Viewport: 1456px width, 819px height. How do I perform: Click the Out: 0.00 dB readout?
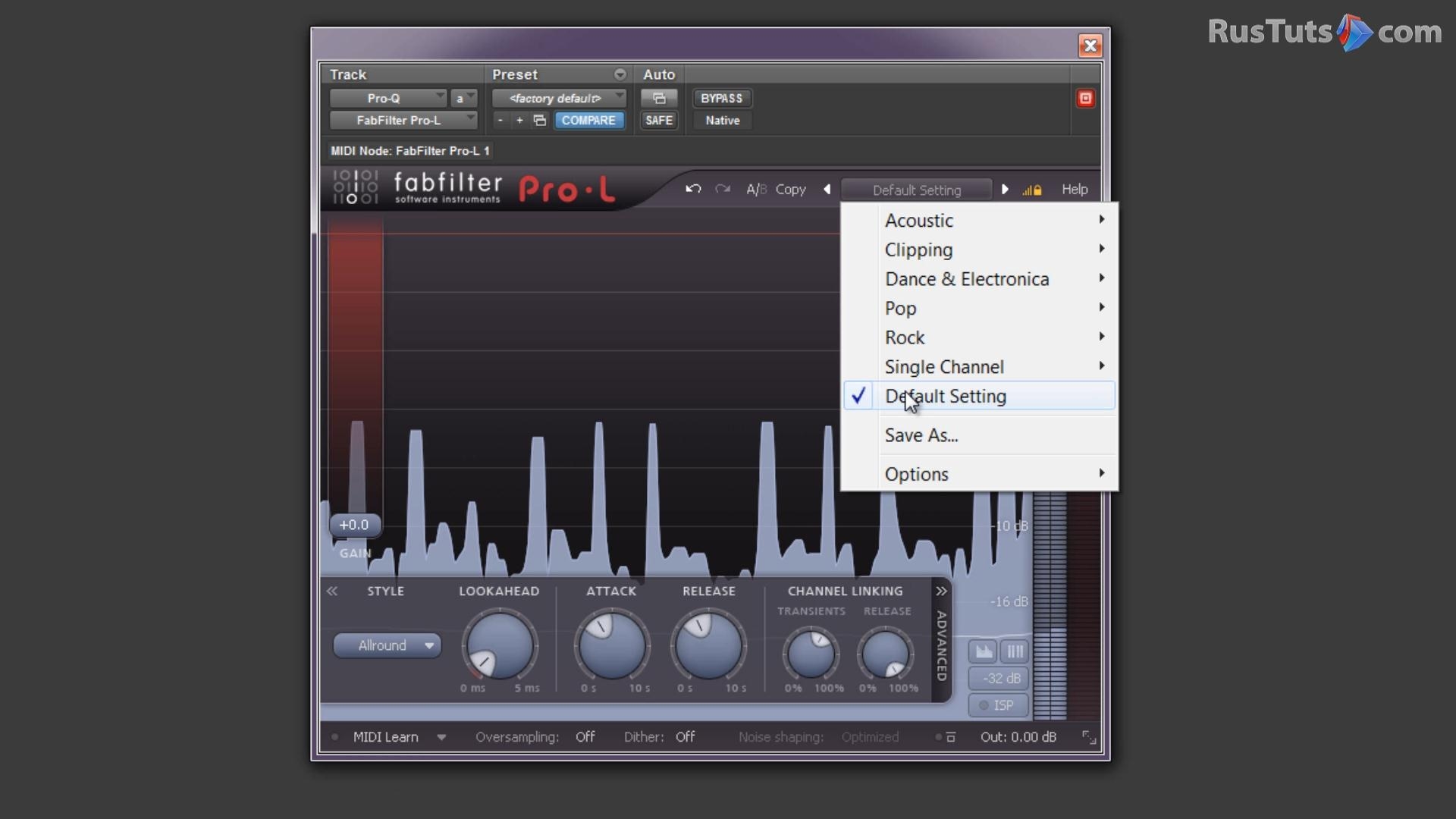[1018, 737]
